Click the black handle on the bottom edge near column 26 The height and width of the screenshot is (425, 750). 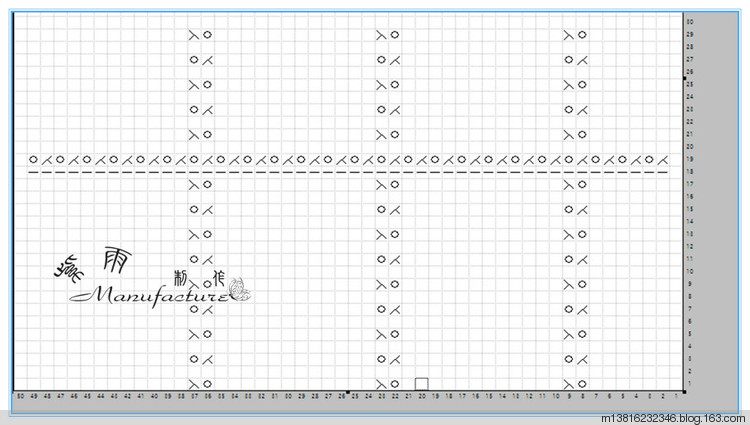click(x=348, y=392)
